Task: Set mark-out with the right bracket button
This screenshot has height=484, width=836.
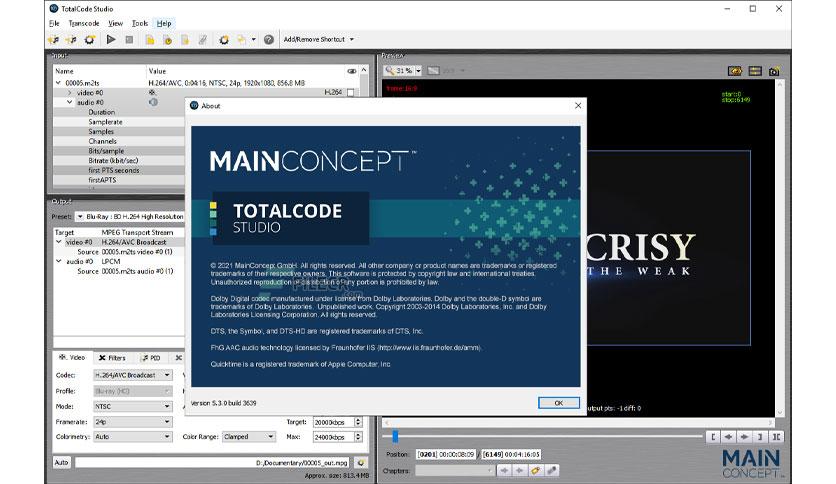Action: coord(760,437)
